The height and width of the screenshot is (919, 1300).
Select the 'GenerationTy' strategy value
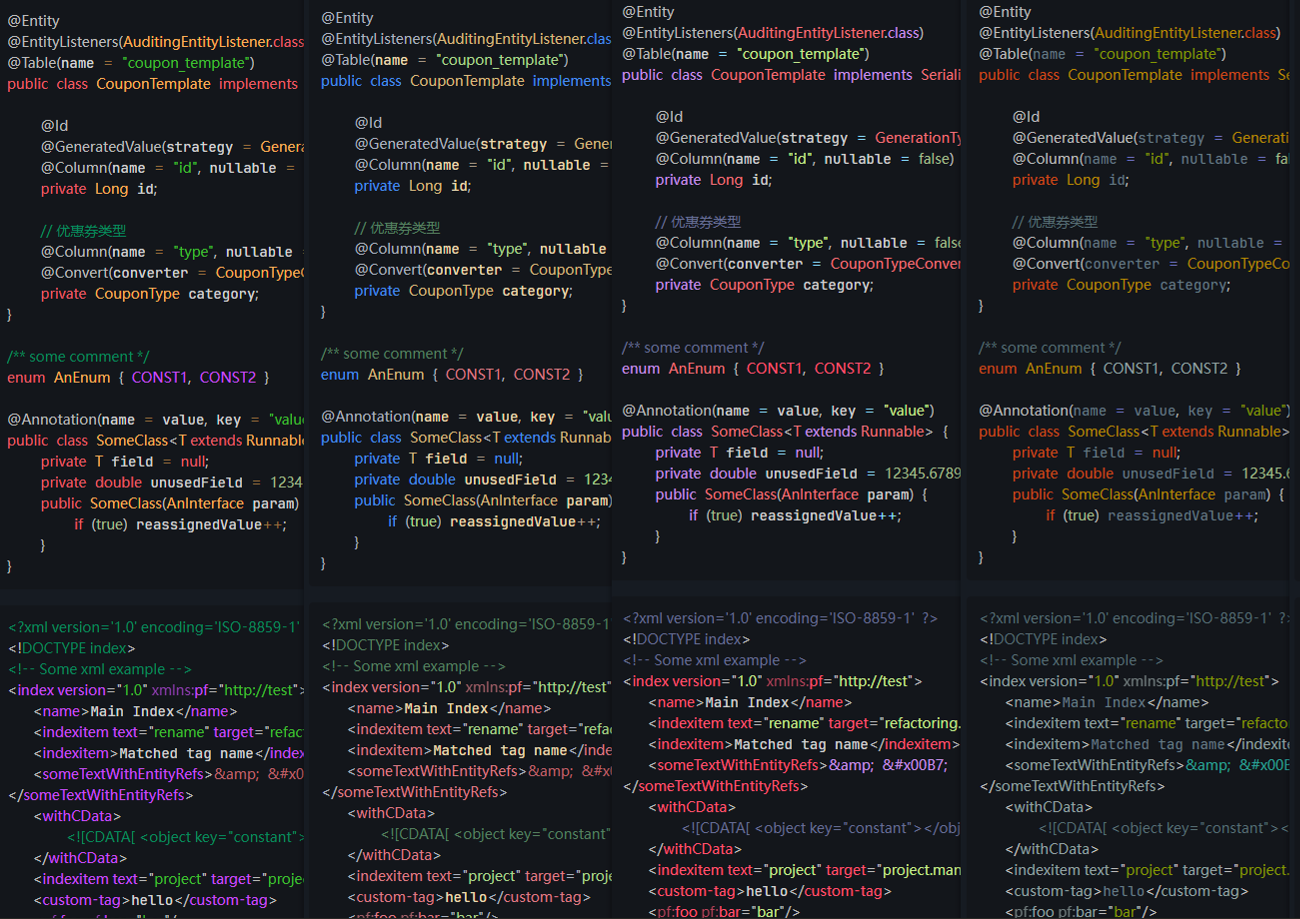[x=918, y=138]
